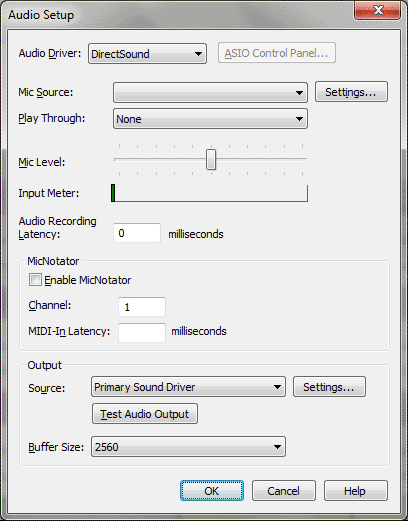Click the ASIO Control Panel button

277,53
